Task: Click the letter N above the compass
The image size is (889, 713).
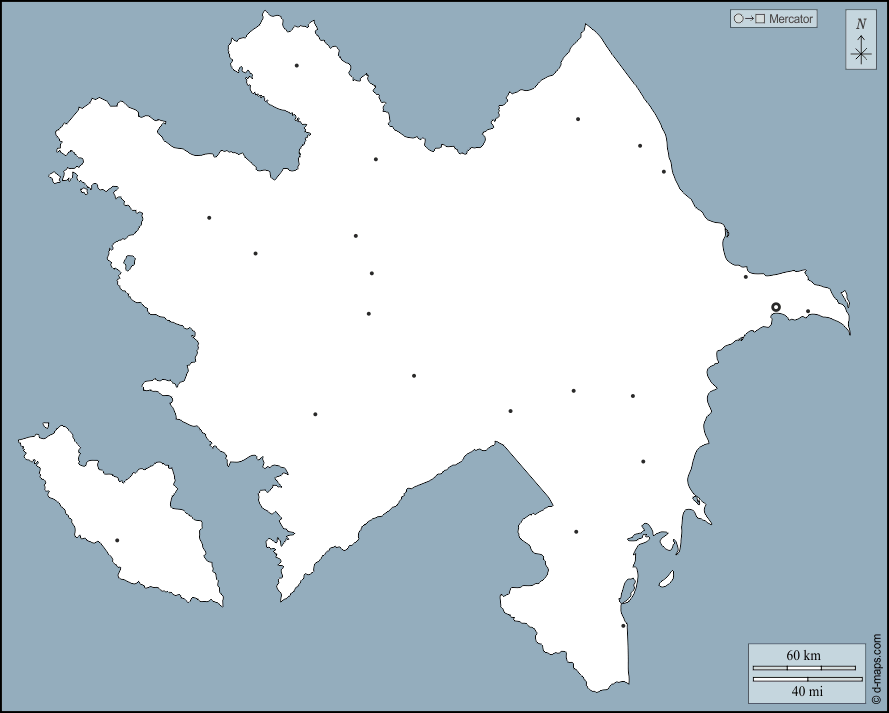Action: [860, 24]
